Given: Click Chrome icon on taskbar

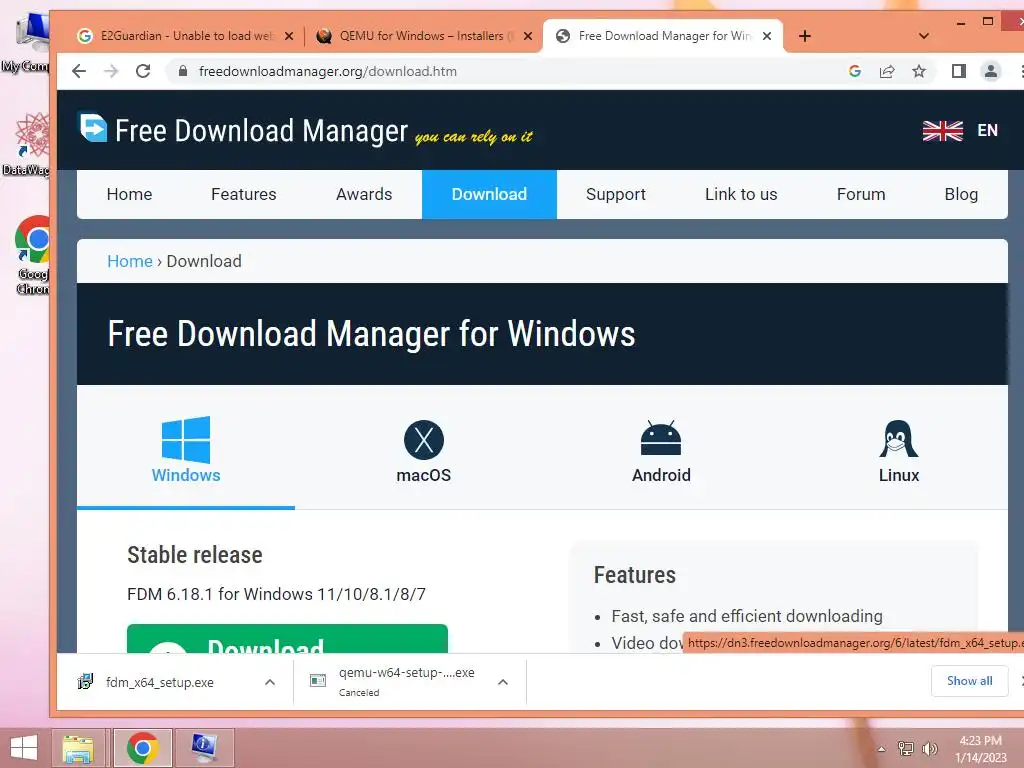Looking at the screenshot, I should click(142, 748).
